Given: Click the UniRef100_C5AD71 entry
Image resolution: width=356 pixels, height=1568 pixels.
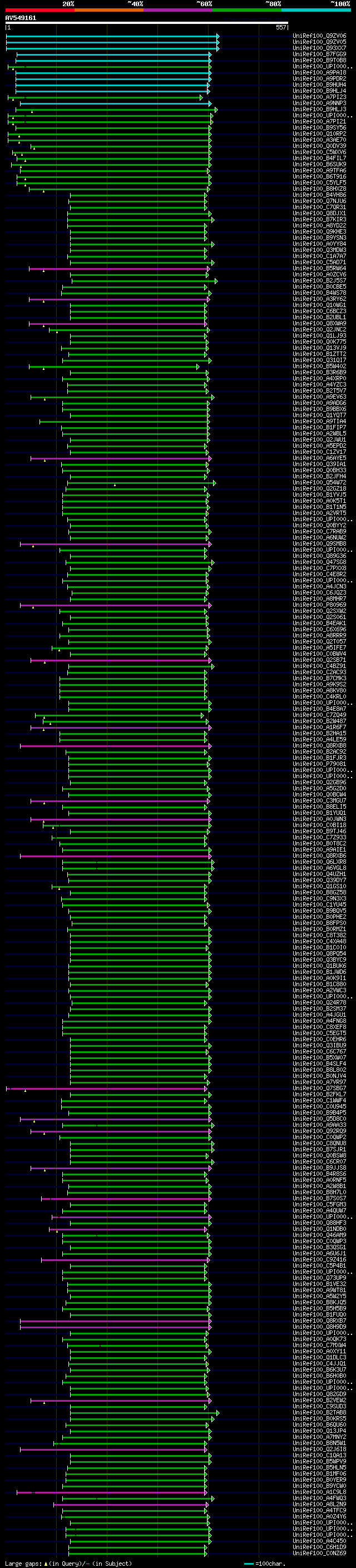Looking at the screenshot, I should 319,263.
